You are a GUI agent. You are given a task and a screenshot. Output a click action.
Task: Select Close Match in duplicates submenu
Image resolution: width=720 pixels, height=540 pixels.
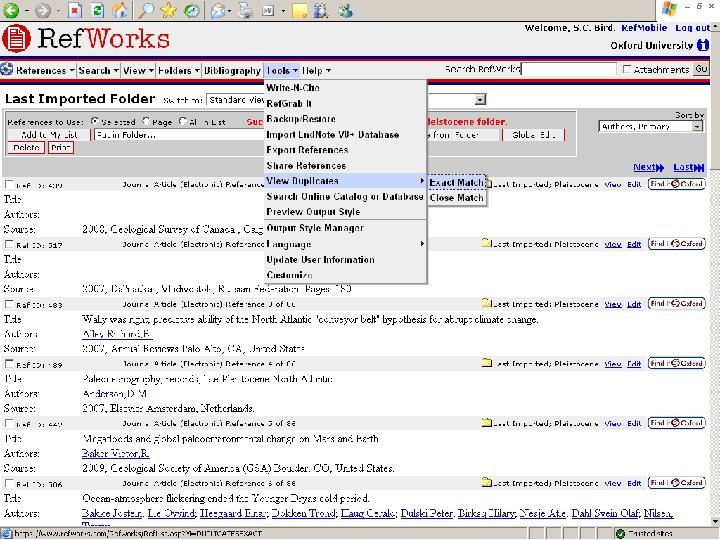click(x=456, y=197)
